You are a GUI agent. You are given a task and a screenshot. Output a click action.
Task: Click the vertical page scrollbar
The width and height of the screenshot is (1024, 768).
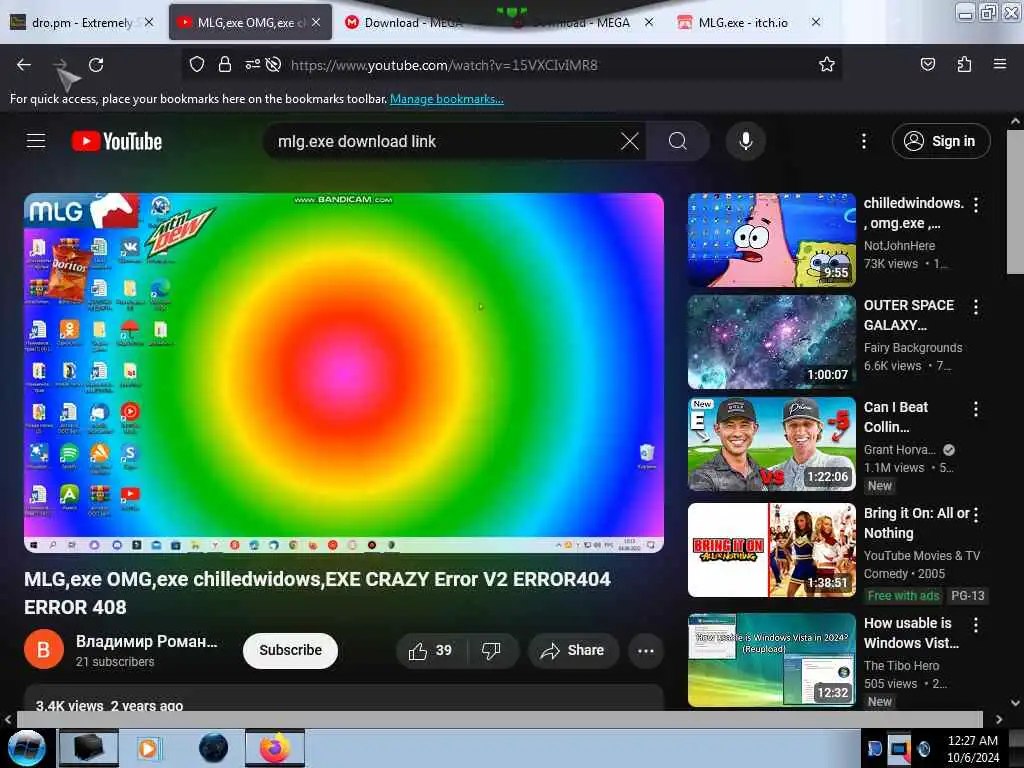[1015, 202]
